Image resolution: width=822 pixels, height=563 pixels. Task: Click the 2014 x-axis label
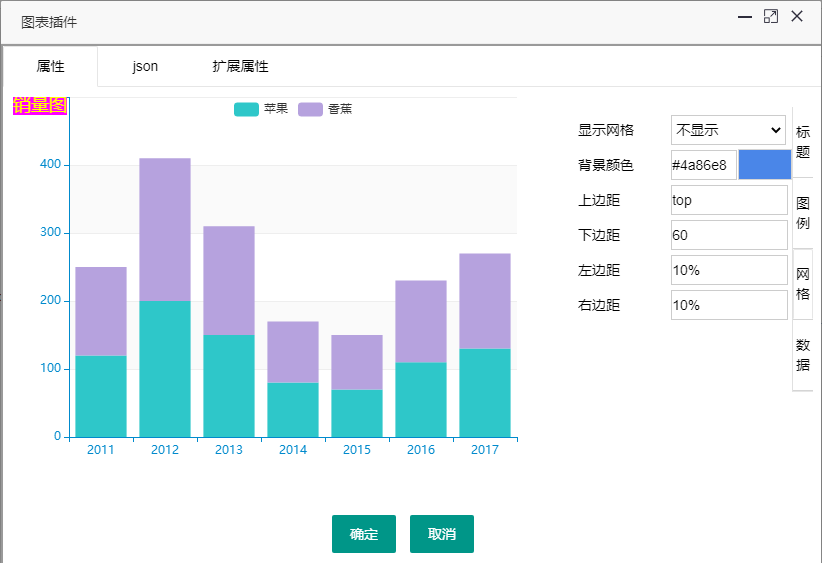tap(293, 449)
